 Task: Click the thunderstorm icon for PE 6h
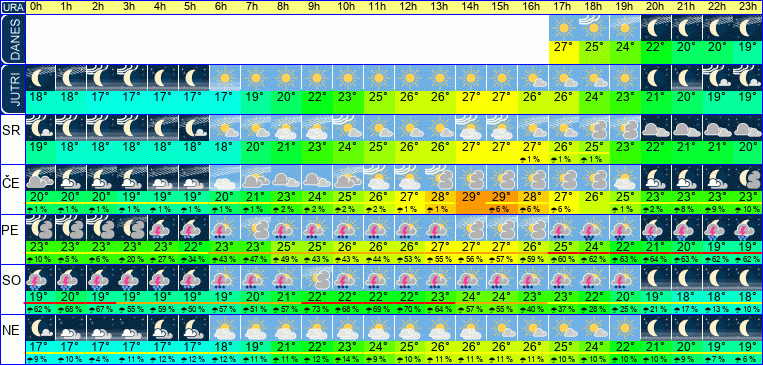pos(225,227)
